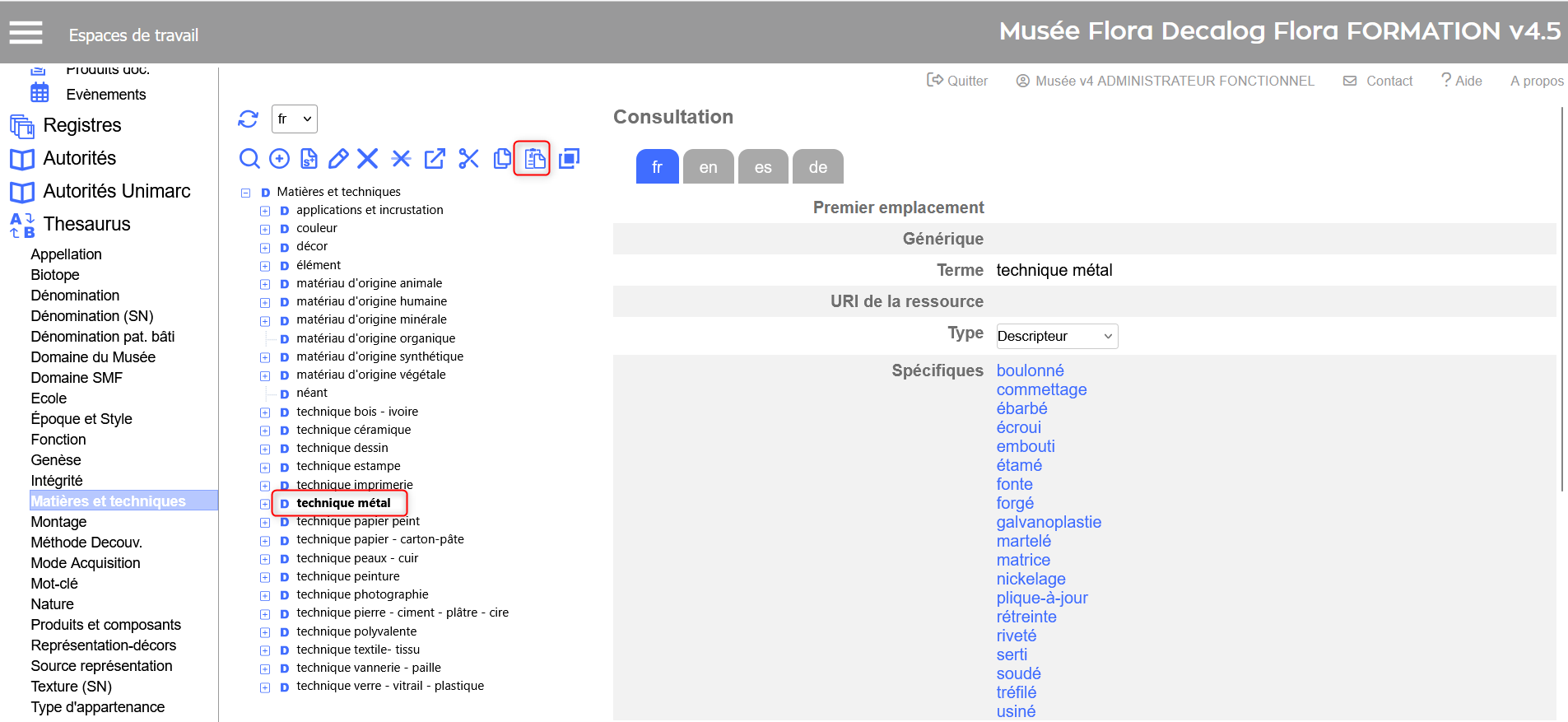Click the Quitter logout link
Screen dimensions: 1568x722
957,81
